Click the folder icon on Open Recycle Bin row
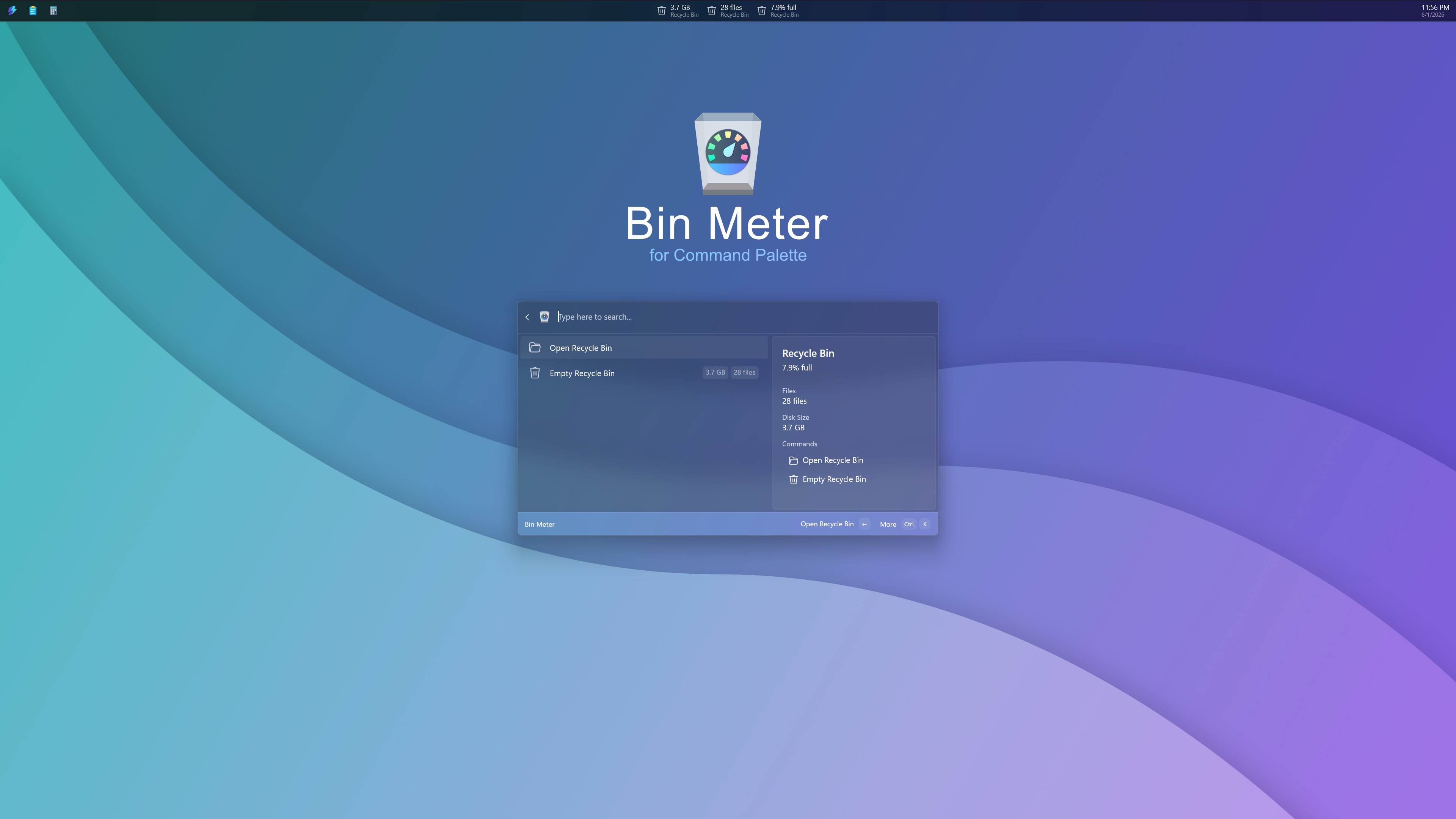This screenshot has width=1456, height=819. point(535,348)
